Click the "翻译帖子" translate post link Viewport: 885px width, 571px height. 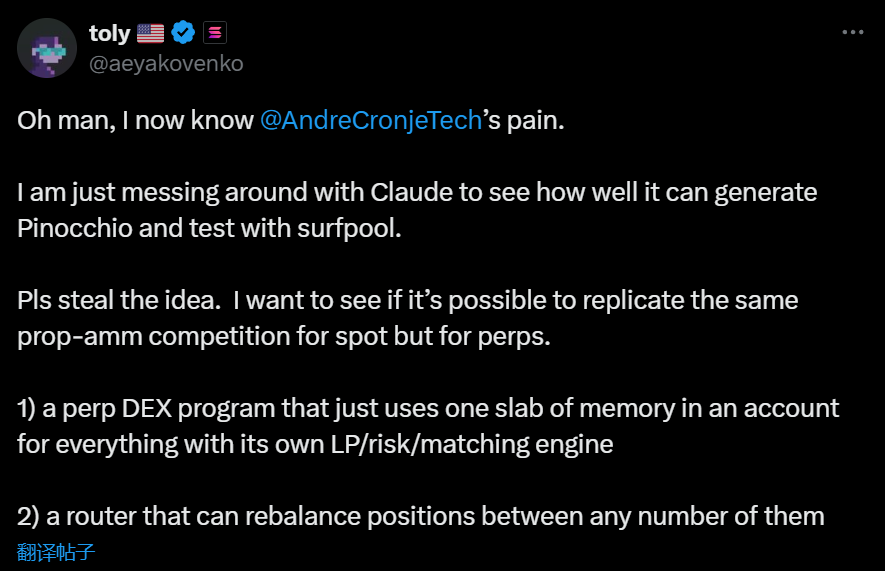click(56, 552)
